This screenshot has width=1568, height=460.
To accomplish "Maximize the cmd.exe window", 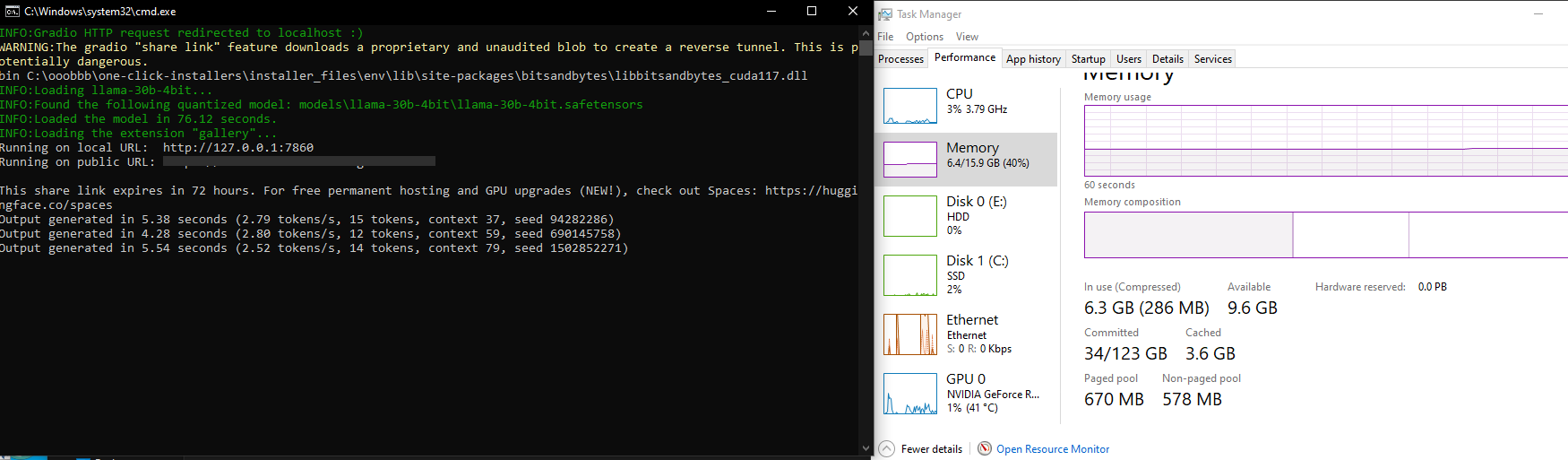I will click(812, 12).
